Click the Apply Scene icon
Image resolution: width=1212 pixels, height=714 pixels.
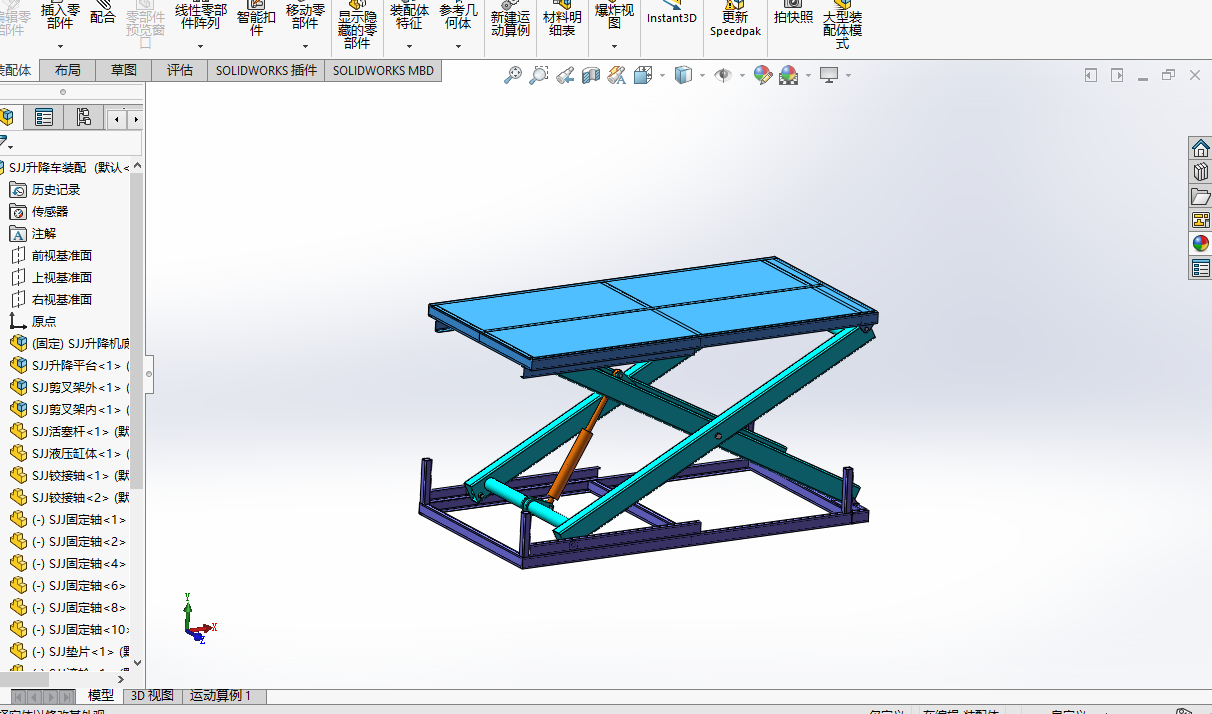[x=788, y=75]
